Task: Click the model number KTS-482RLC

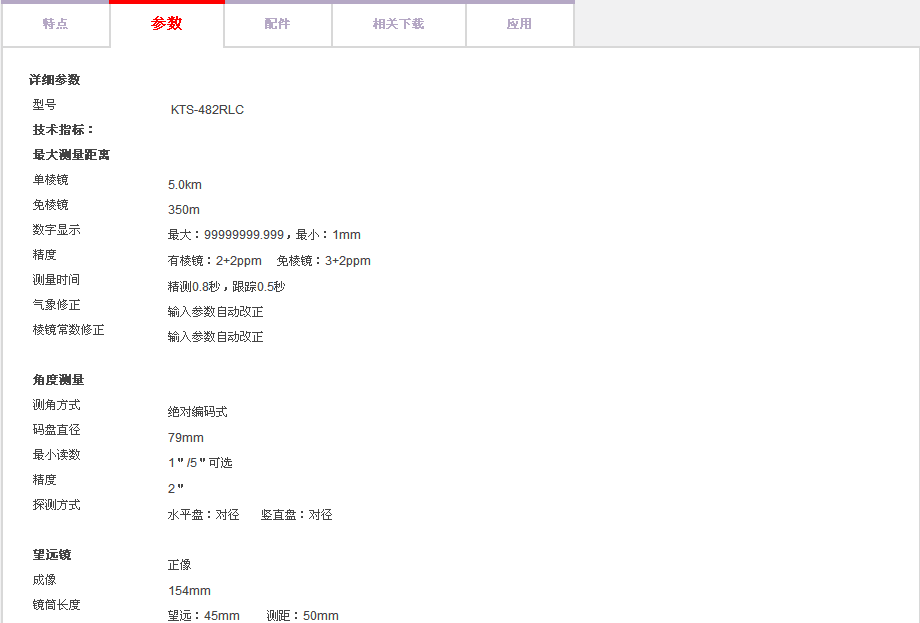Action: pyautogui.click(x=207, y=110)
